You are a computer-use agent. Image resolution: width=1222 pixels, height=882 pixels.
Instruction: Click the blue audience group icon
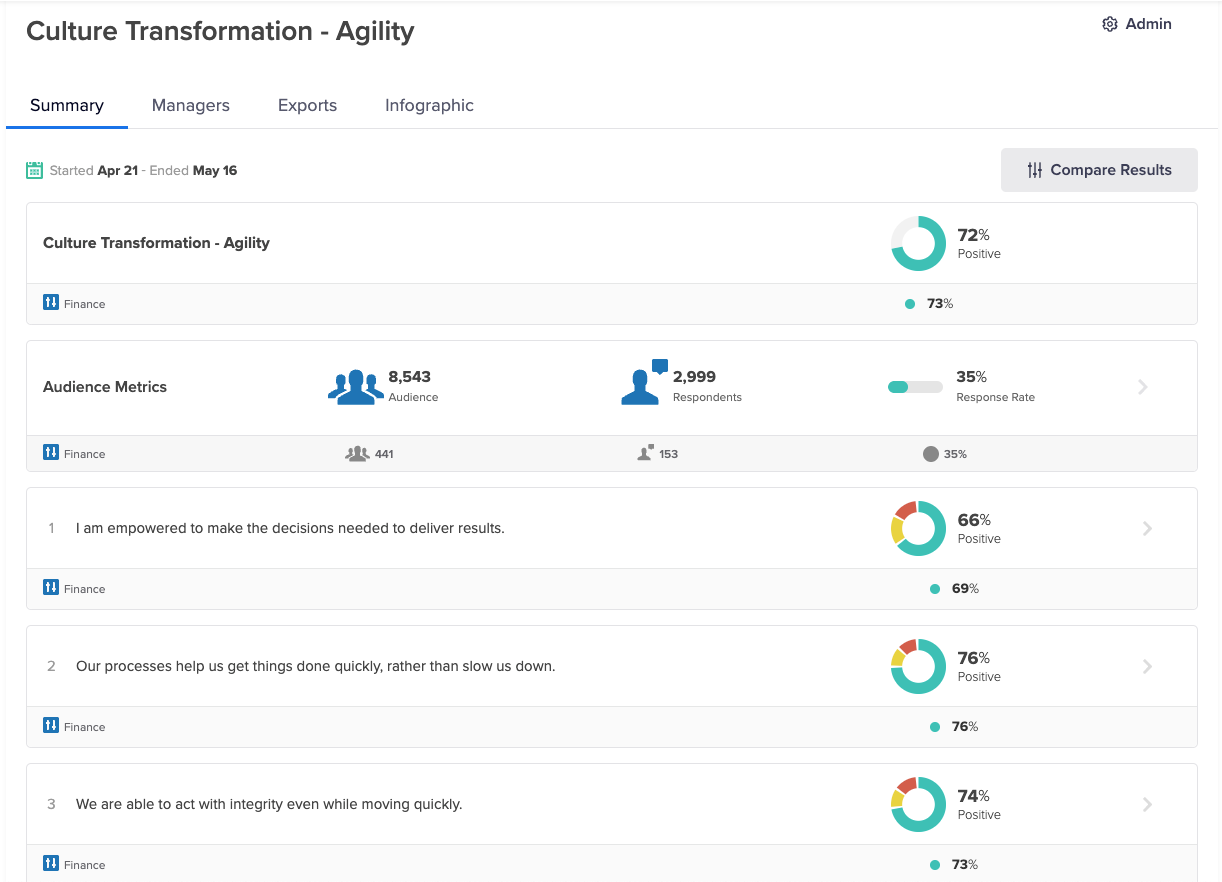356,387
